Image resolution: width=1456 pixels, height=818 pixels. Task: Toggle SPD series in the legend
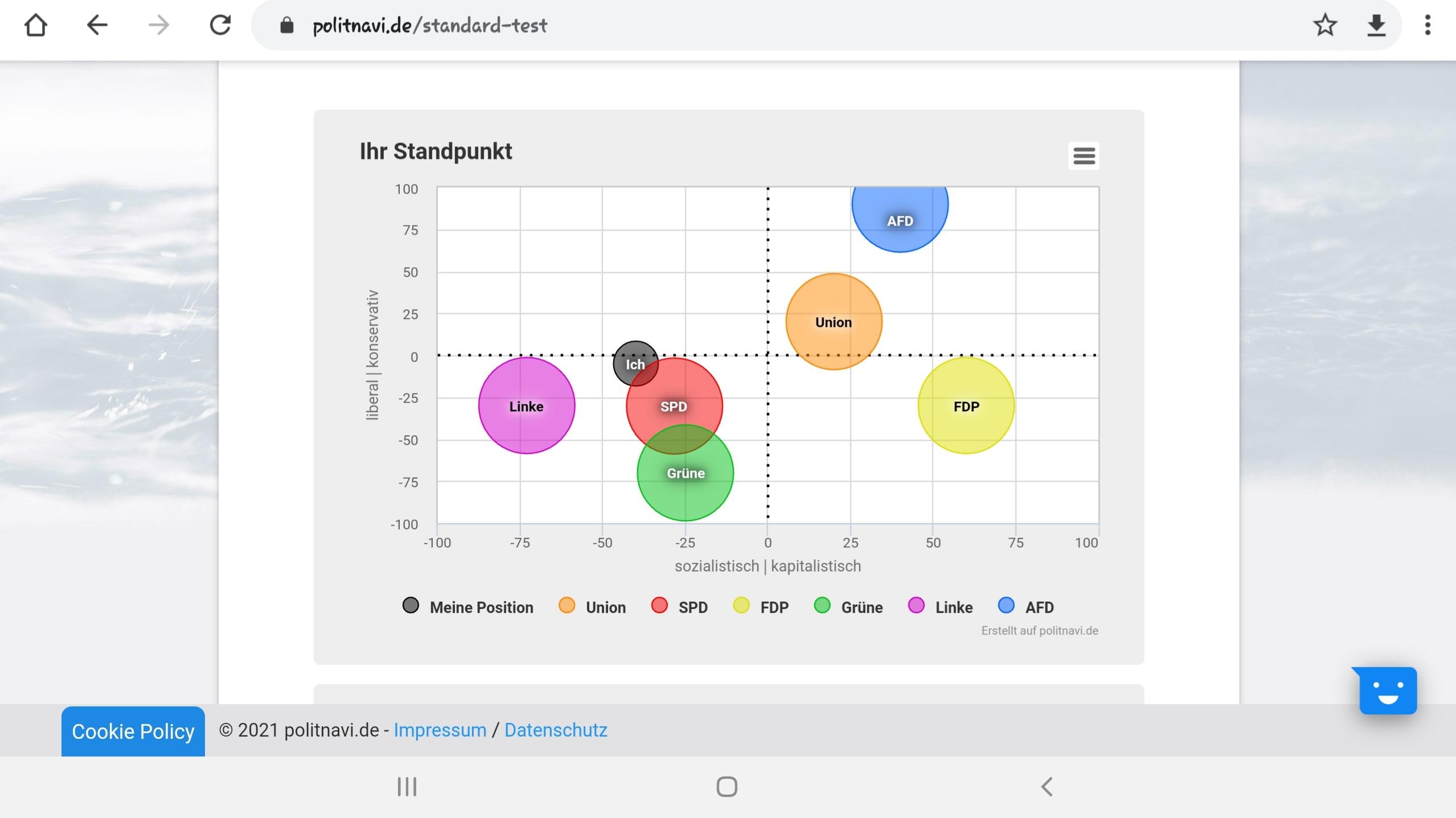pos(679,607)
